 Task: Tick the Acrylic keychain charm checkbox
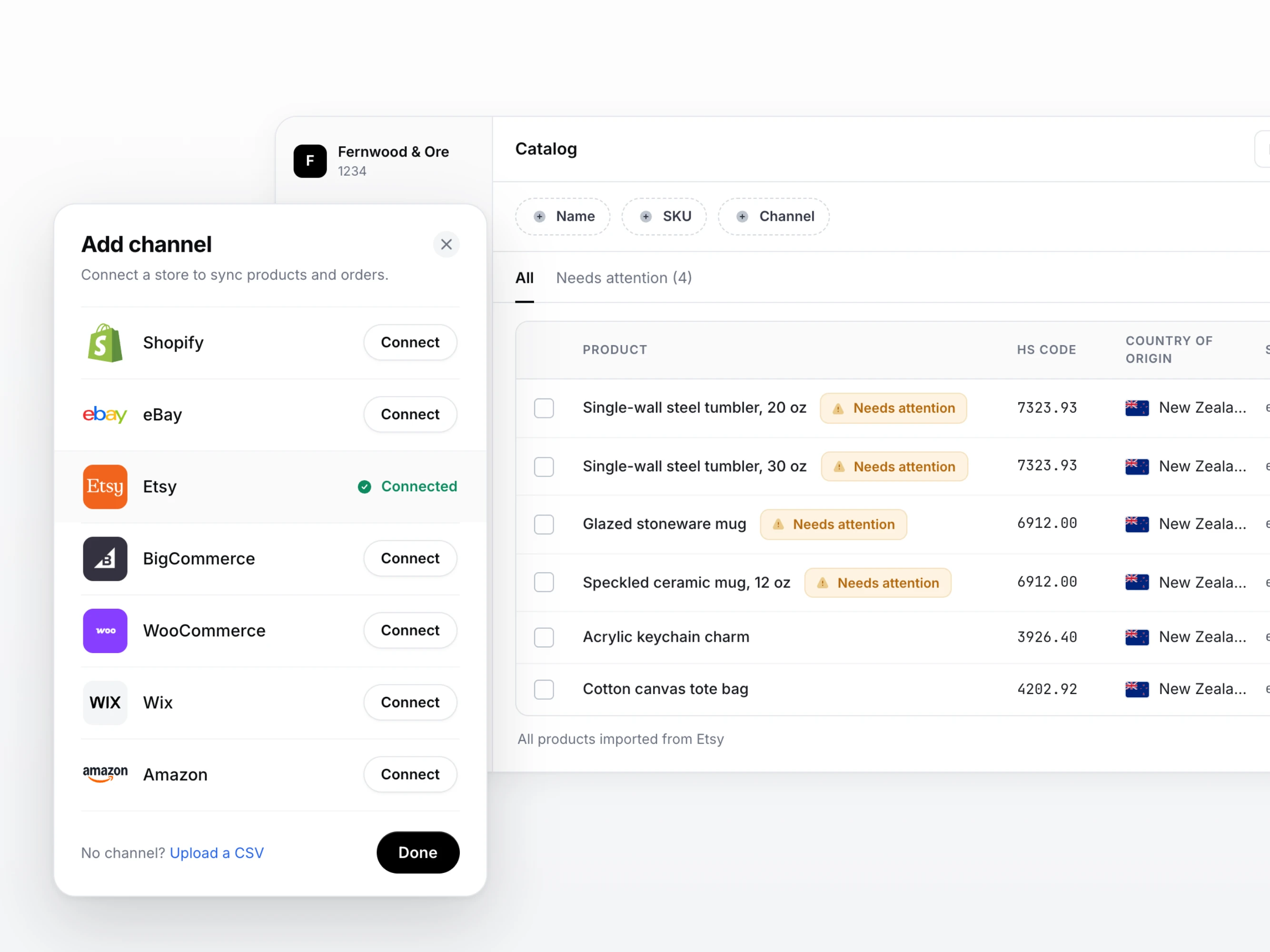[544, 637]
